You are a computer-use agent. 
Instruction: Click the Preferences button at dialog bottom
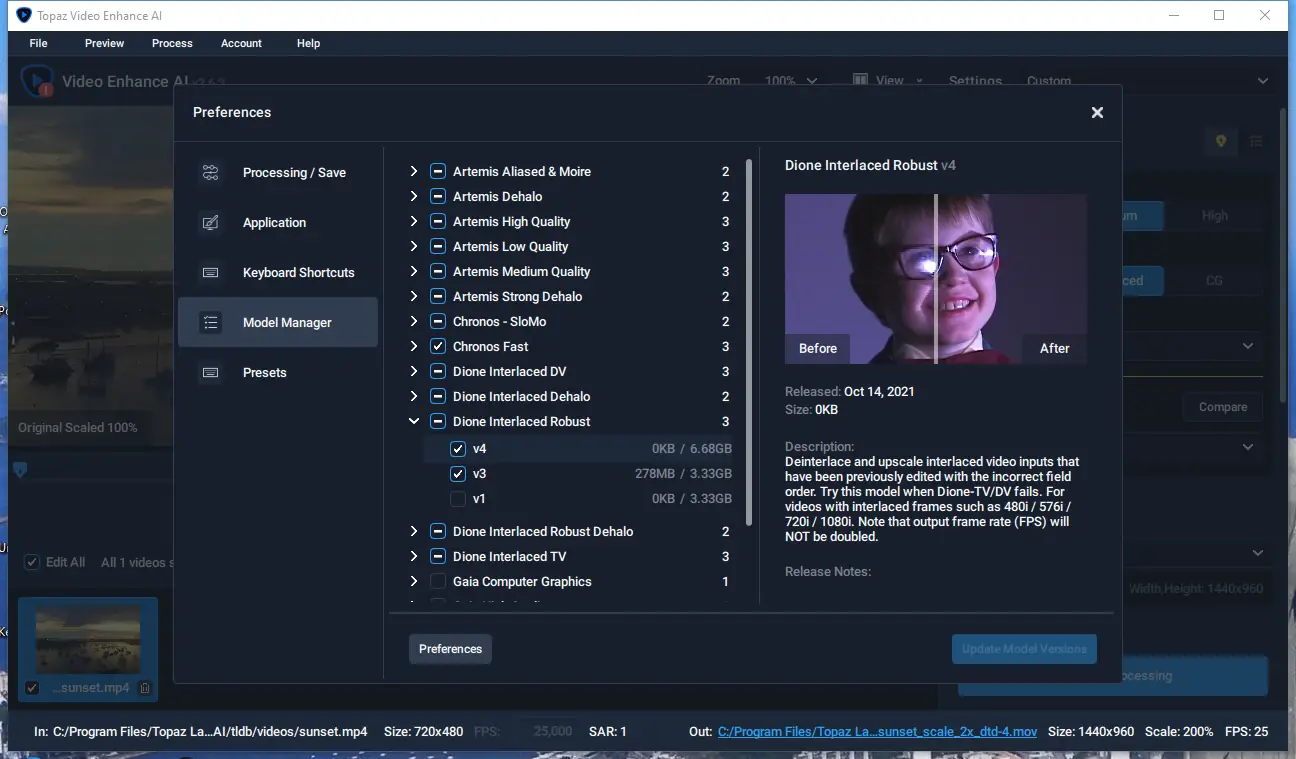450,649
